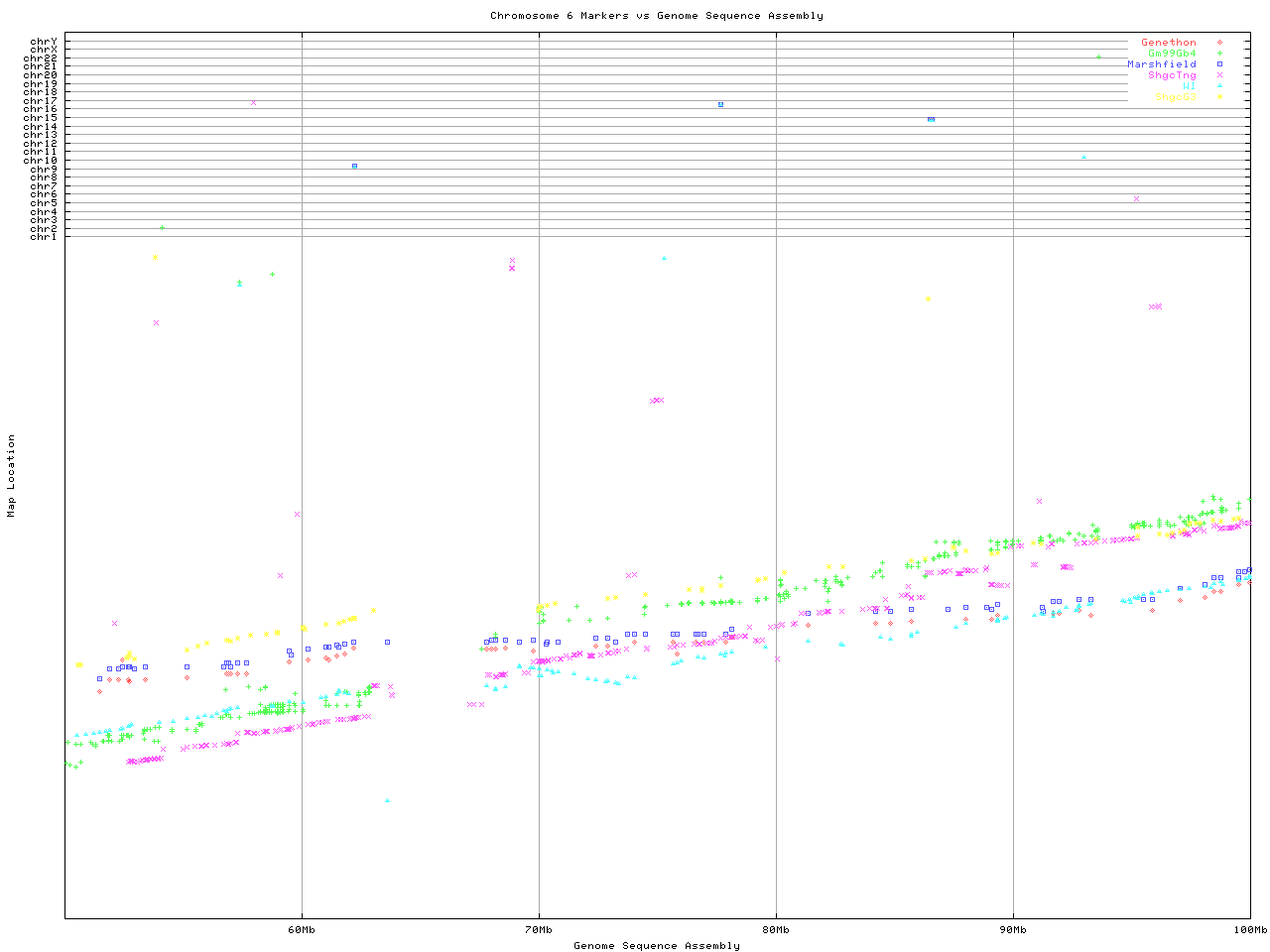
Task: Click the cyan WI triangle legend marker
Action: pyautogui.click(x=1219, y=86)
